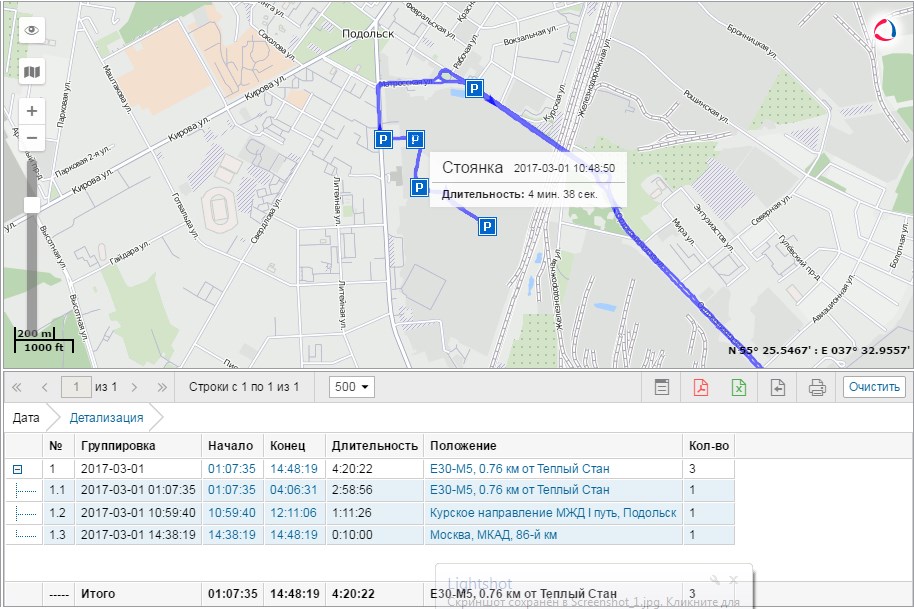The width and height of the screenshot is (914, 609).
Task: Click the 10:59:40 start time link
Action: pyautogui.click(x=231, y=513)
